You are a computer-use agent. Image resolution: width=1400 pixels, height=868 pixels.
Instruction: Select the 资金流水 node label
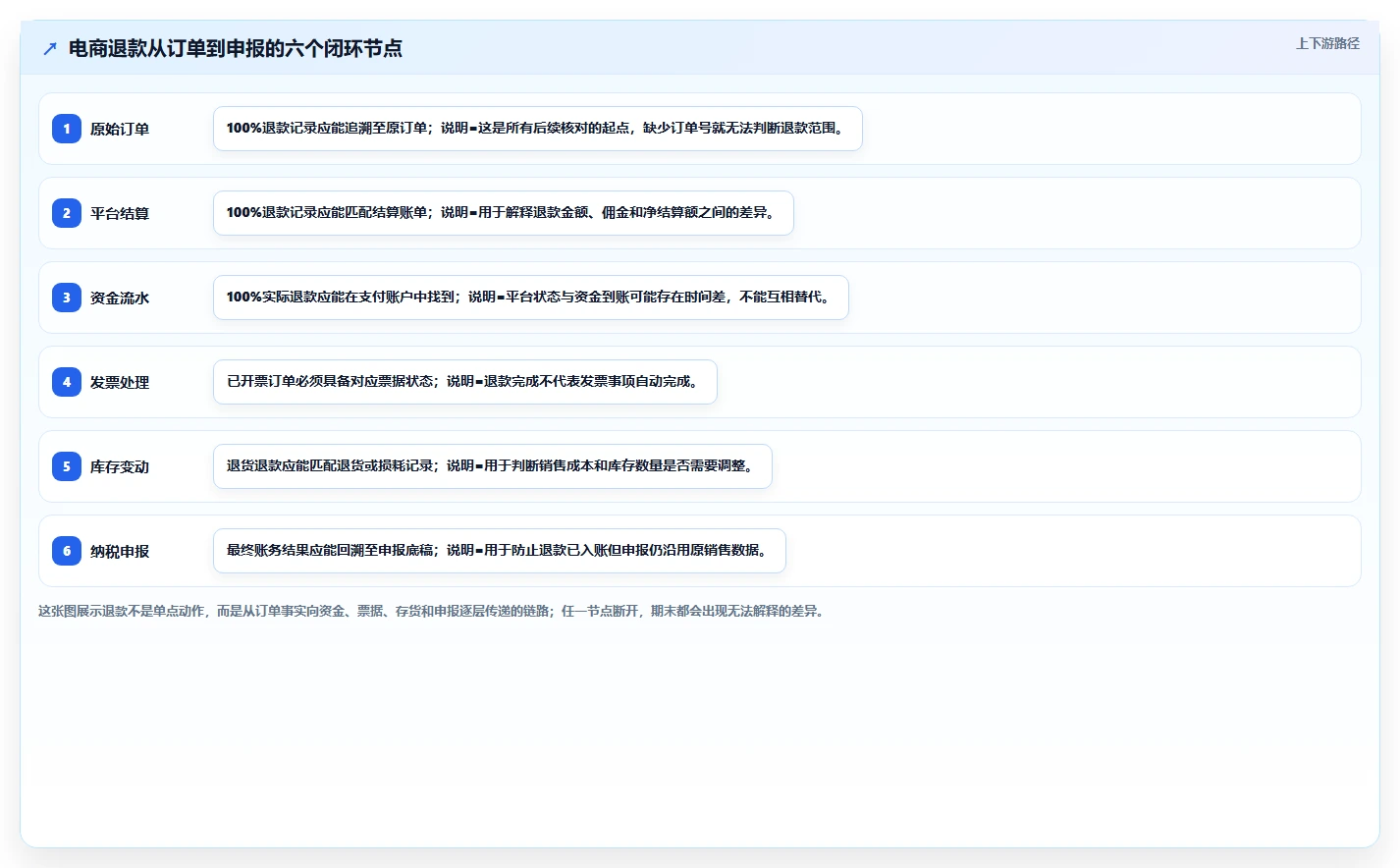(x=120, y=298)
